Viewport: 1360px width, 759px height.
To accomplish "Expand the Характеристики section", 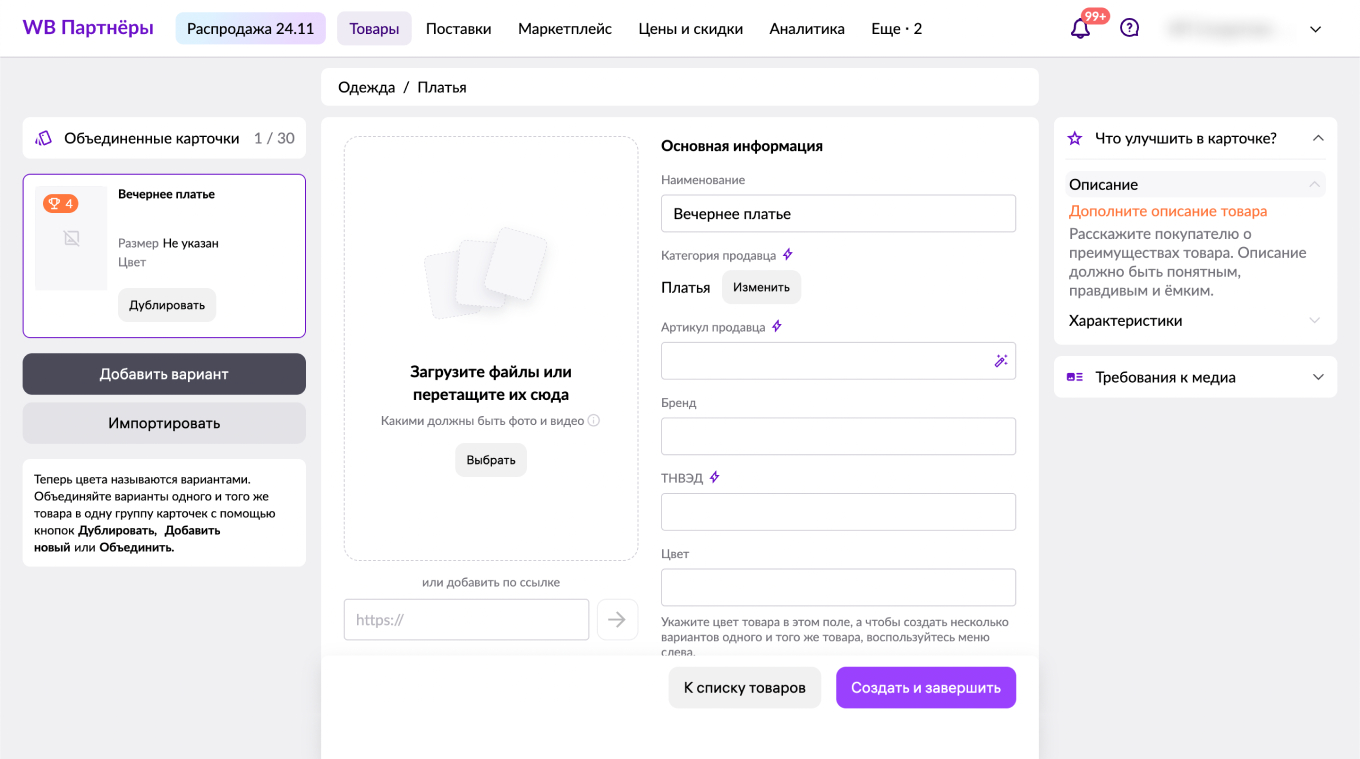I will [1315, 321].
